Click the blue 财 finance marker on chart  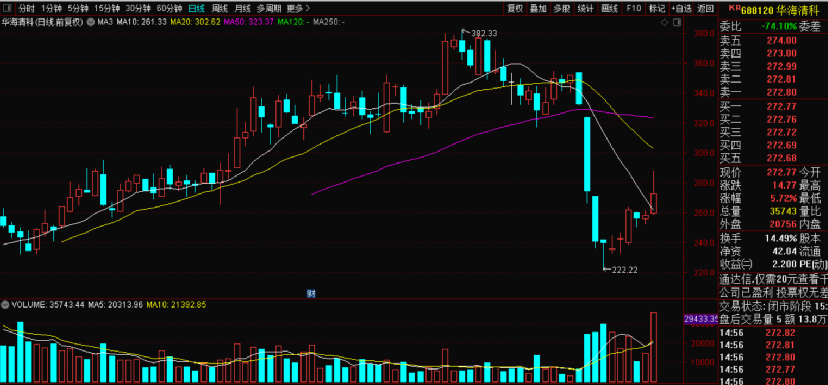pos(311,294)
